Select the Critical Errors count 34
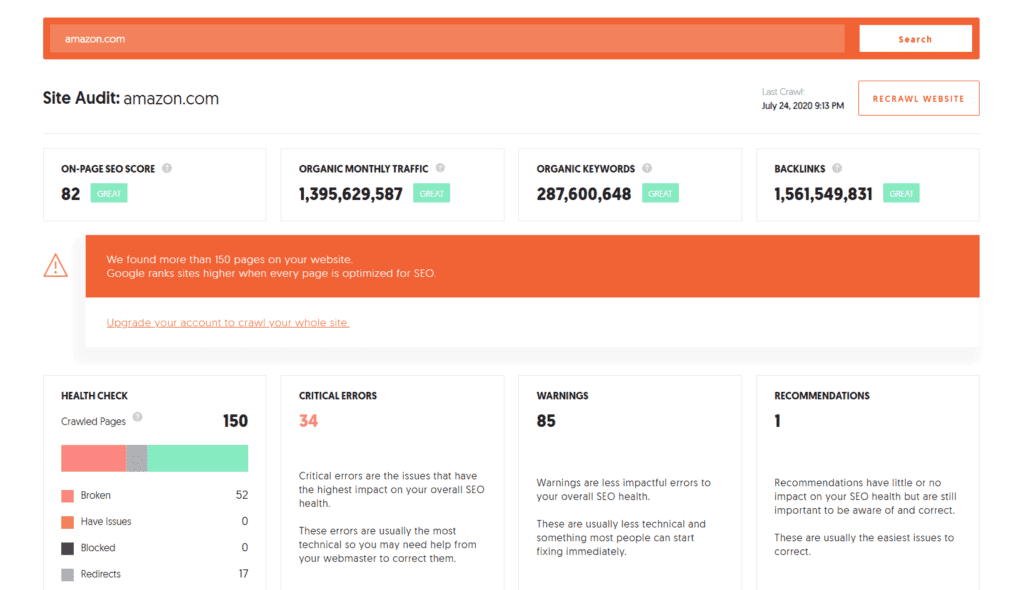The width and height of the screenshot is (1024, 590). coord(308,421)
